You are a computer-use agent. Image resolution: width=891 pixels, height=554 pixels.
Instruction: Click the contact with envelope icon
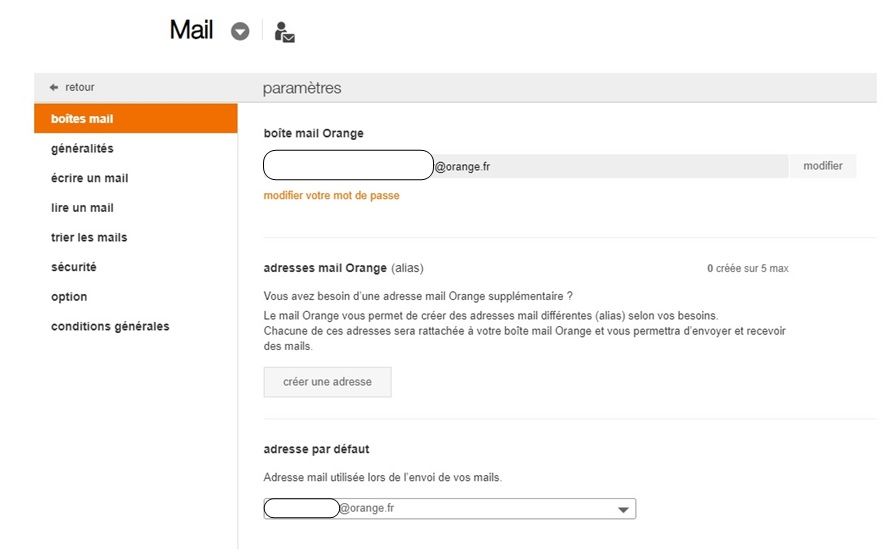[284, 32]
